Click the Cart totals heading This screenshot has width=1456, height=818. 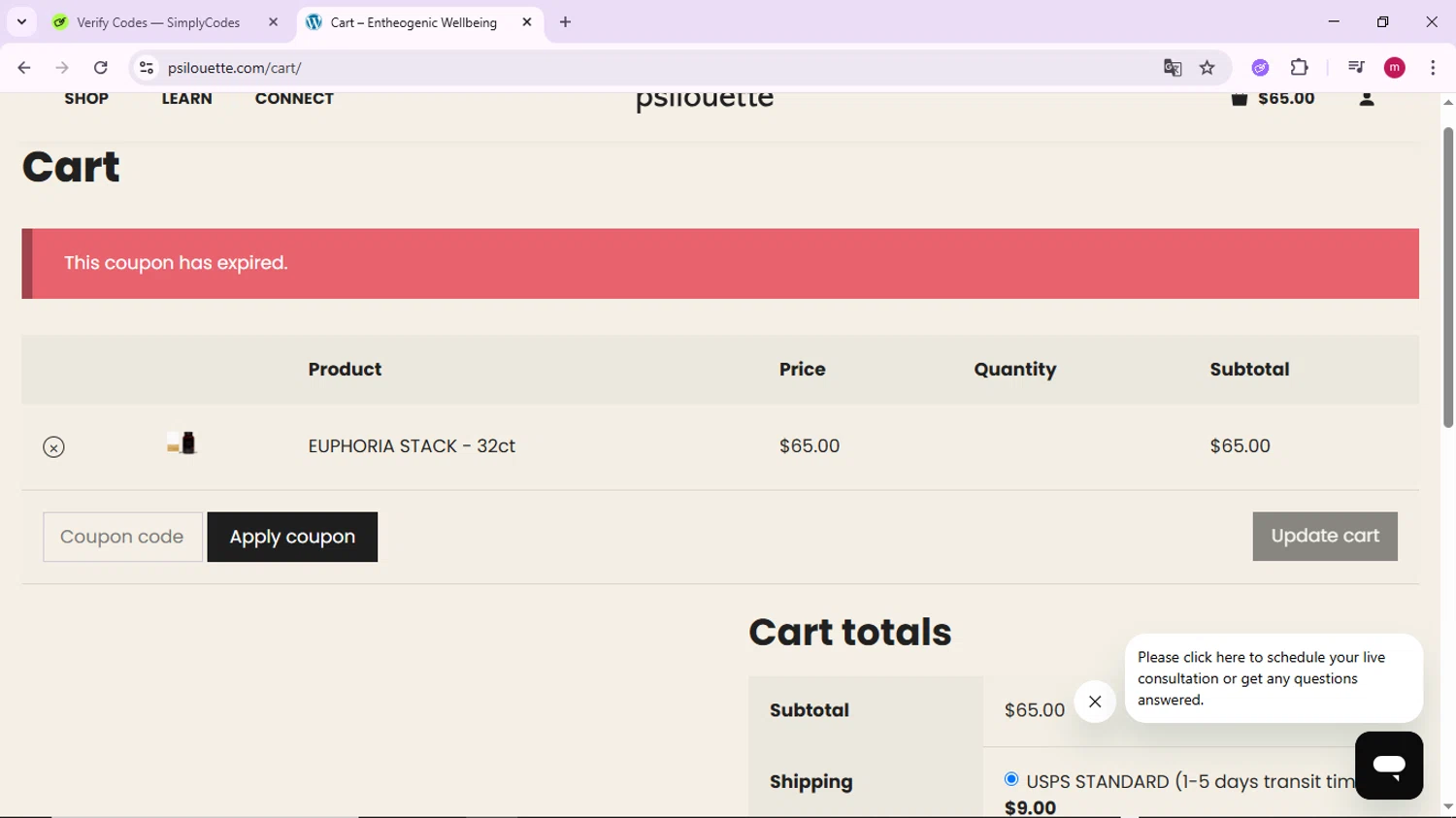[x=849, y=633]
